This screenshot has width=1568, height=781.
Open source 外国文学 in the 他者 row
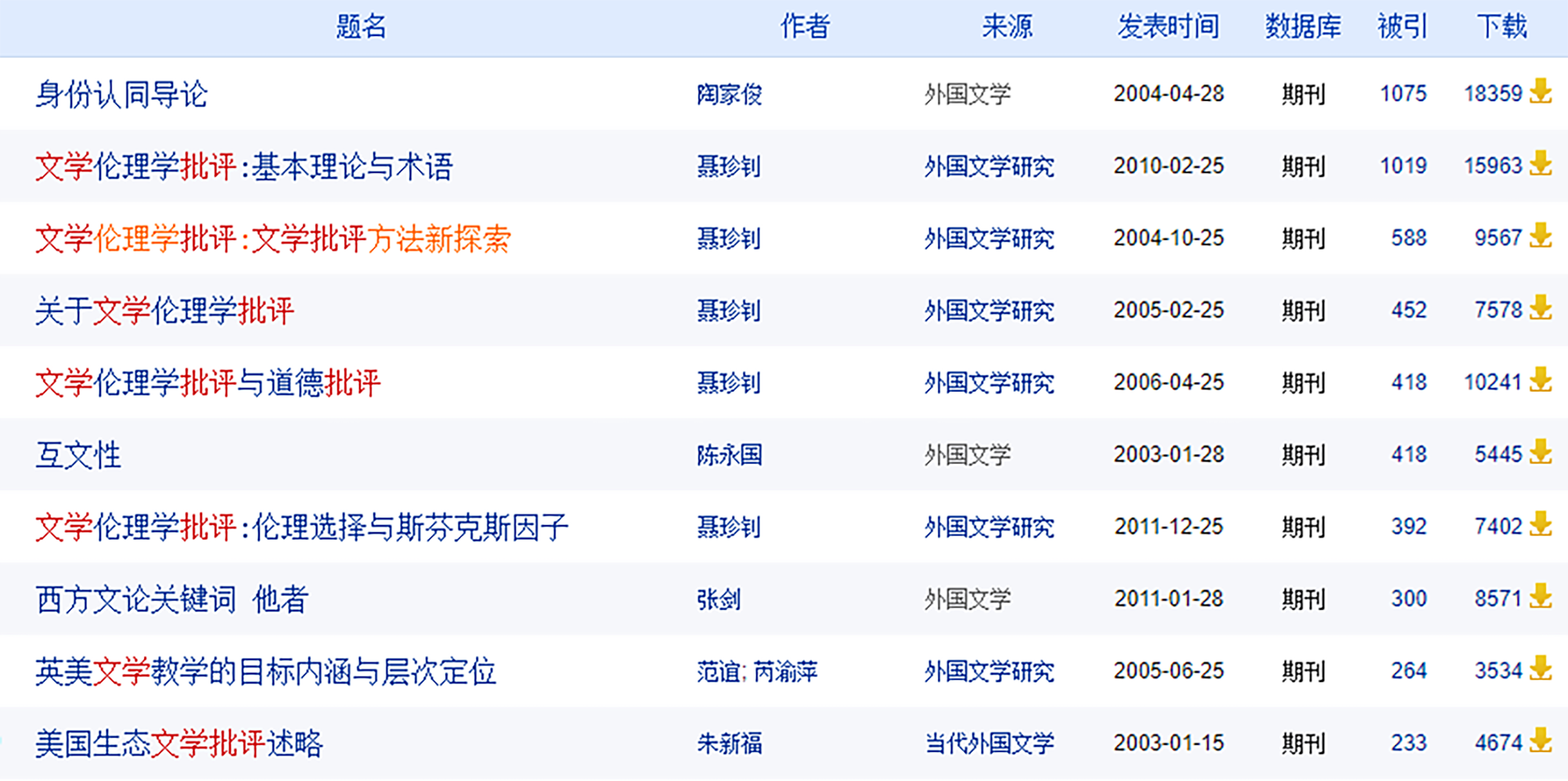coord(967,599)
